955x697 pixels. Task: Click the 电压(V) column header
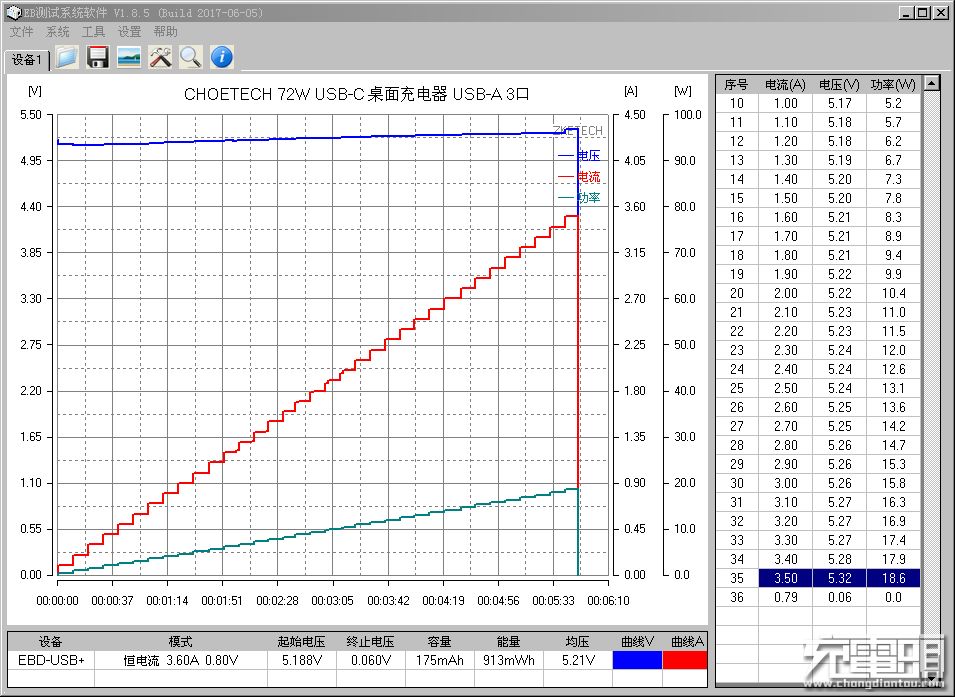coord(839,85)
